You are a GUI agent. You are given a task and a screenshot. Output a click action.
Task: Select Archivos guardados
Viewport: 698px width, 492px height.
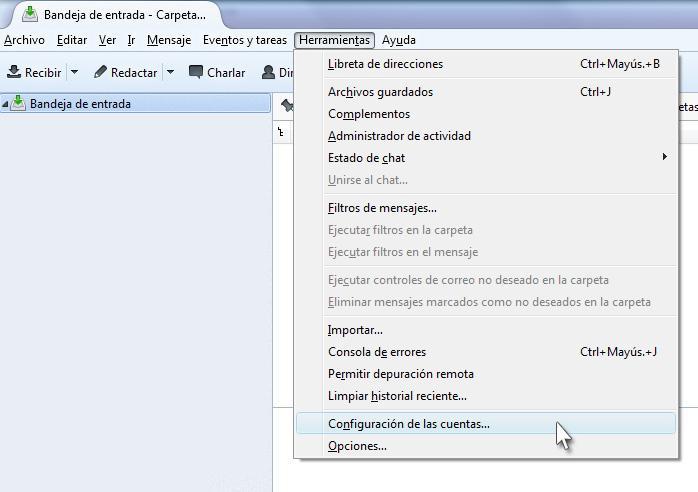click(486, 92)
